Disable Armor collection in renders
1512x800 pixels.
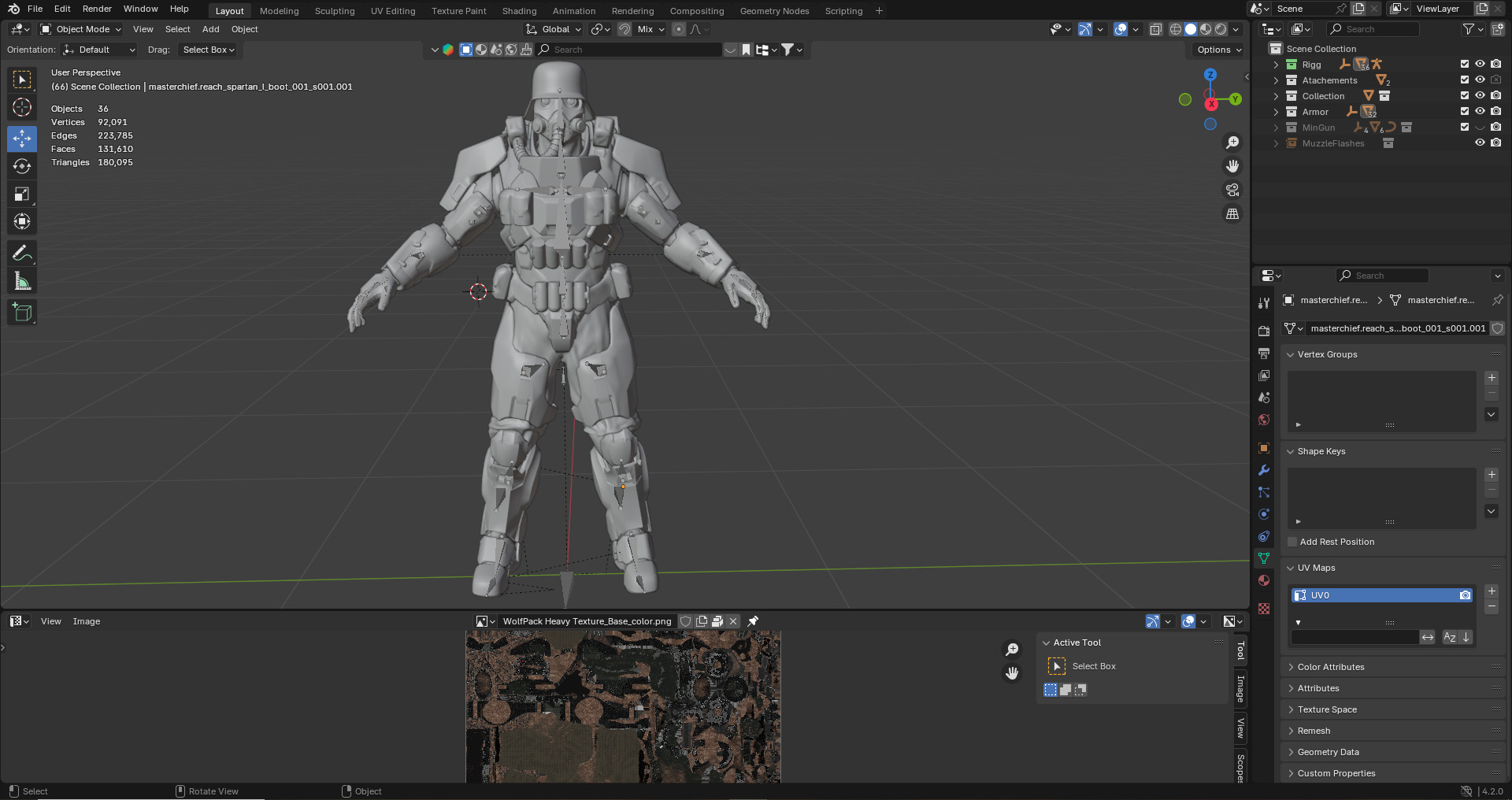(x=1496, y=112)
